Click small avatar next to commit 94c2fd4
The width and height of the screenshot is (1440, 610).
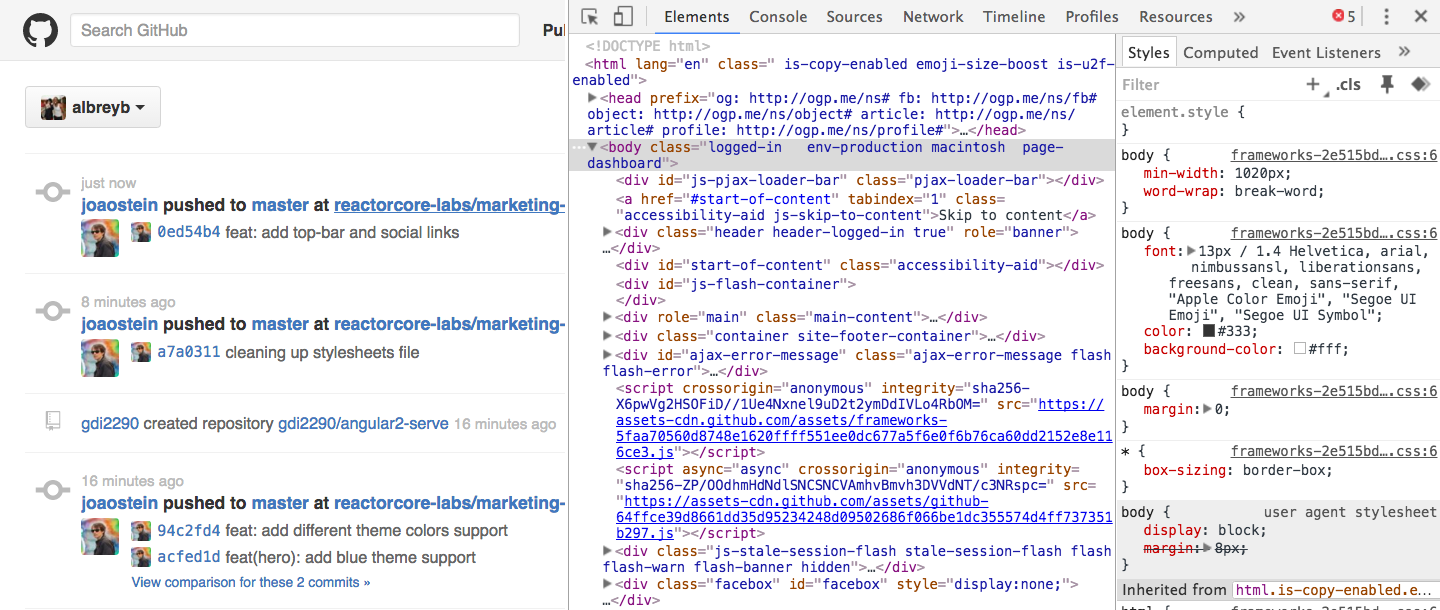(141, 530)
